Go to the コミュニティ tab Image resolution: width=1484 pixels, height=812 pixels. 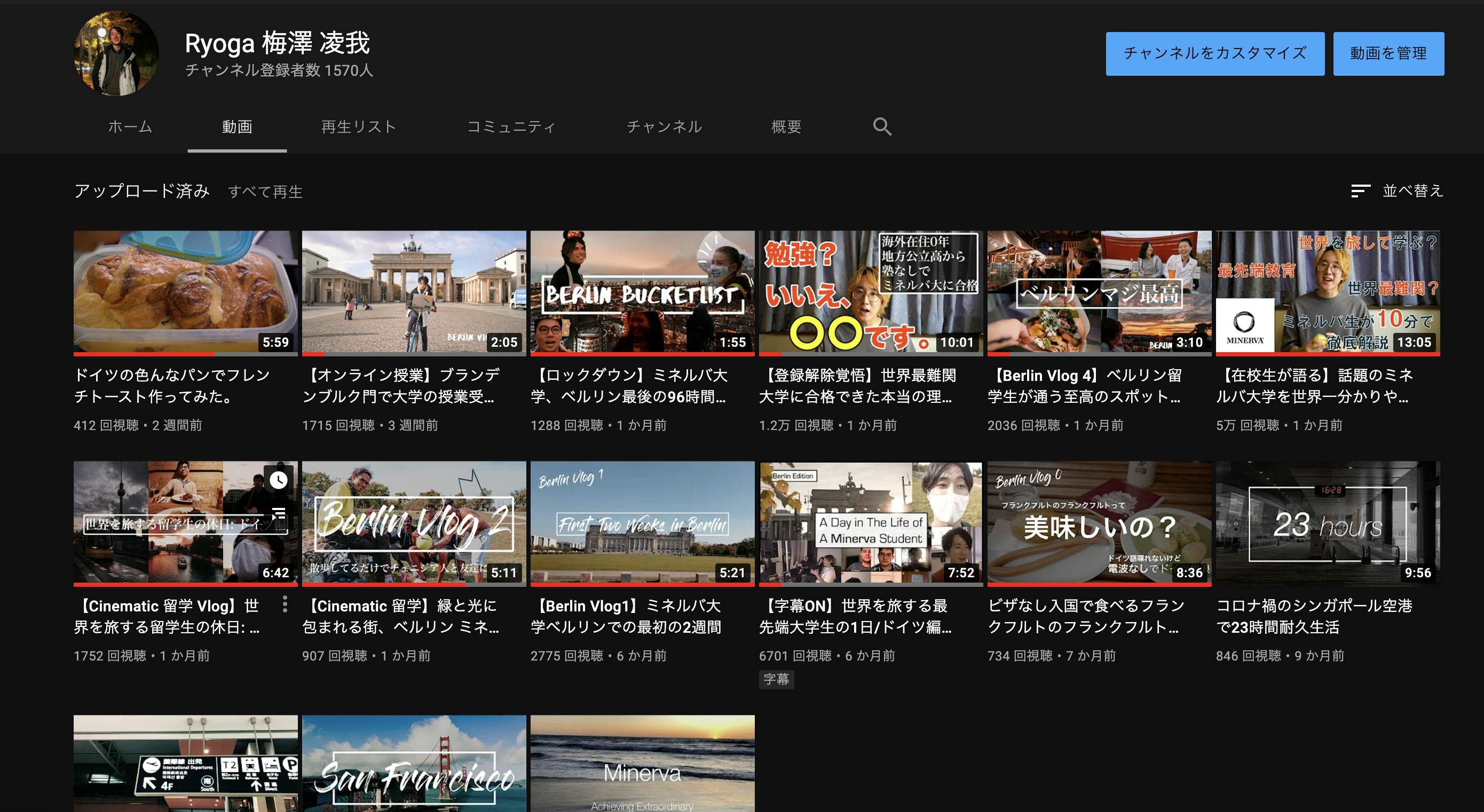[x=511, y=126]
